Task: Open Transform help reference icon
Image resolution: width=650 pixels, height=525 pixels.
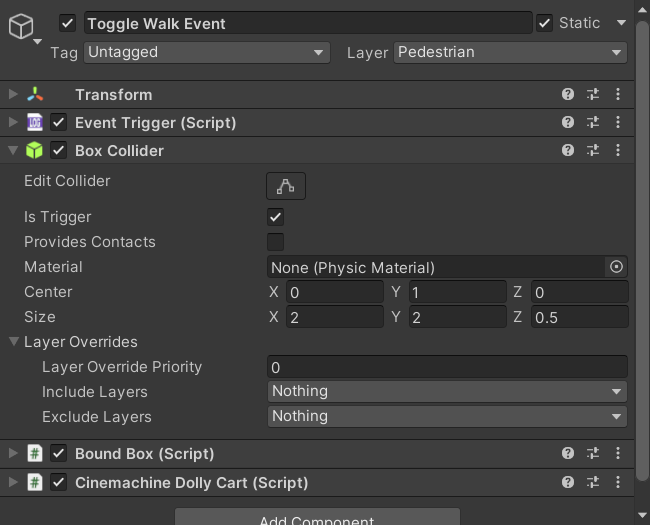Action: point(568,94)
